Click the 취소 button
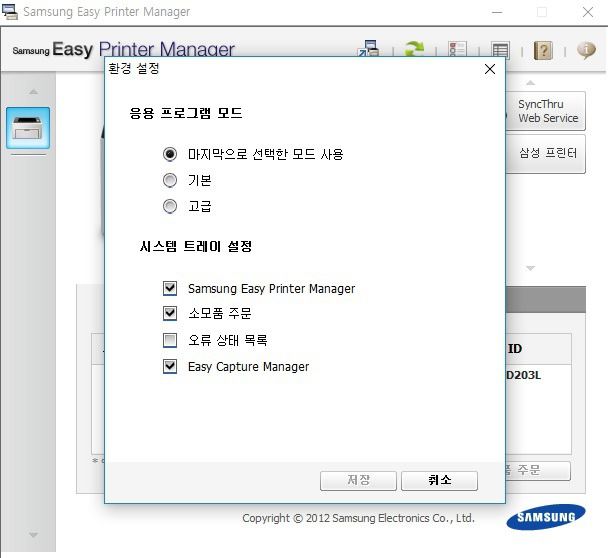Viewport: 608px width, 558px height. coord(439,480)
